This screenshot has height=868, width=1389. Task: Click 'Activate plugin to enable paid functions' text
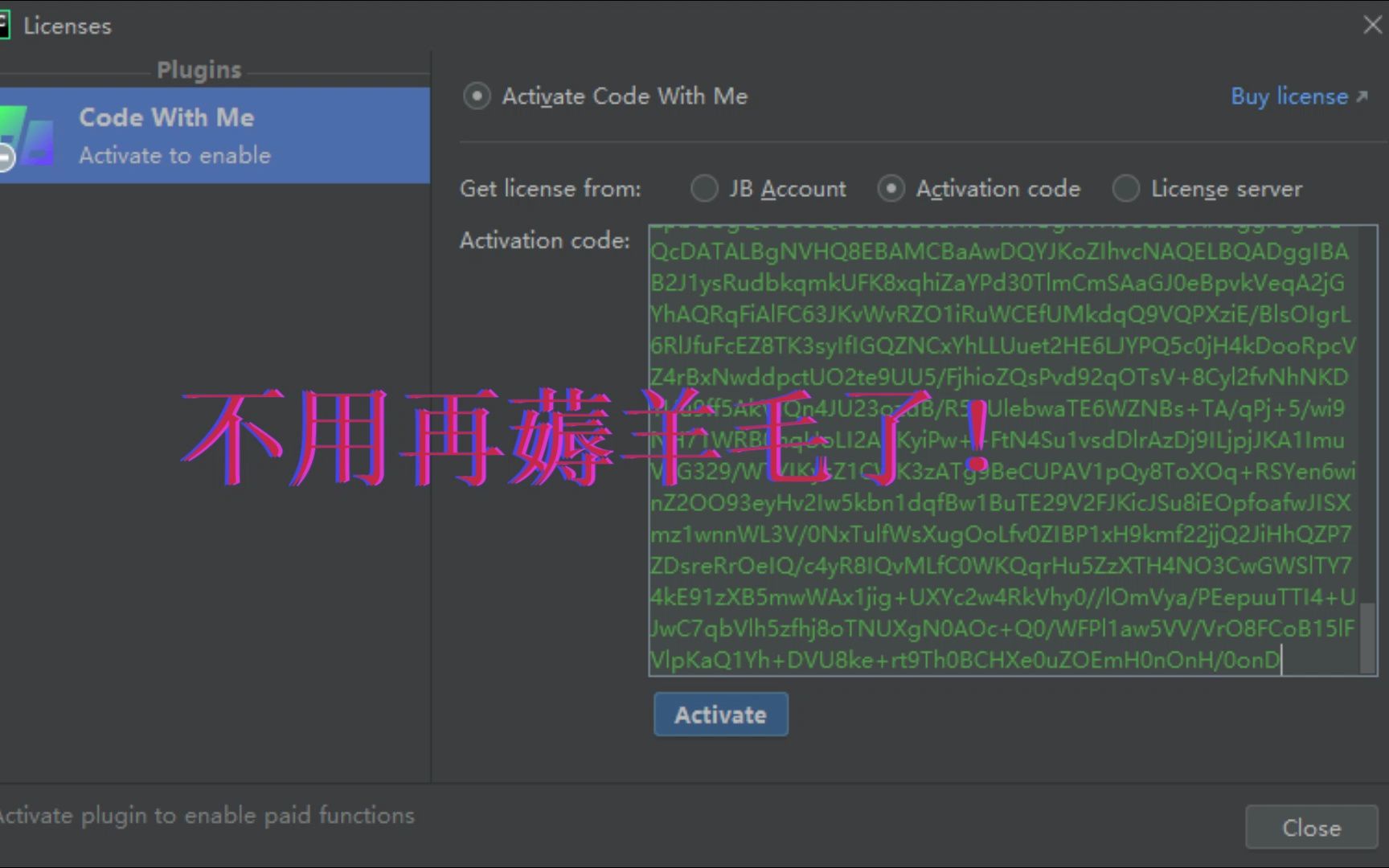[207, 816]
